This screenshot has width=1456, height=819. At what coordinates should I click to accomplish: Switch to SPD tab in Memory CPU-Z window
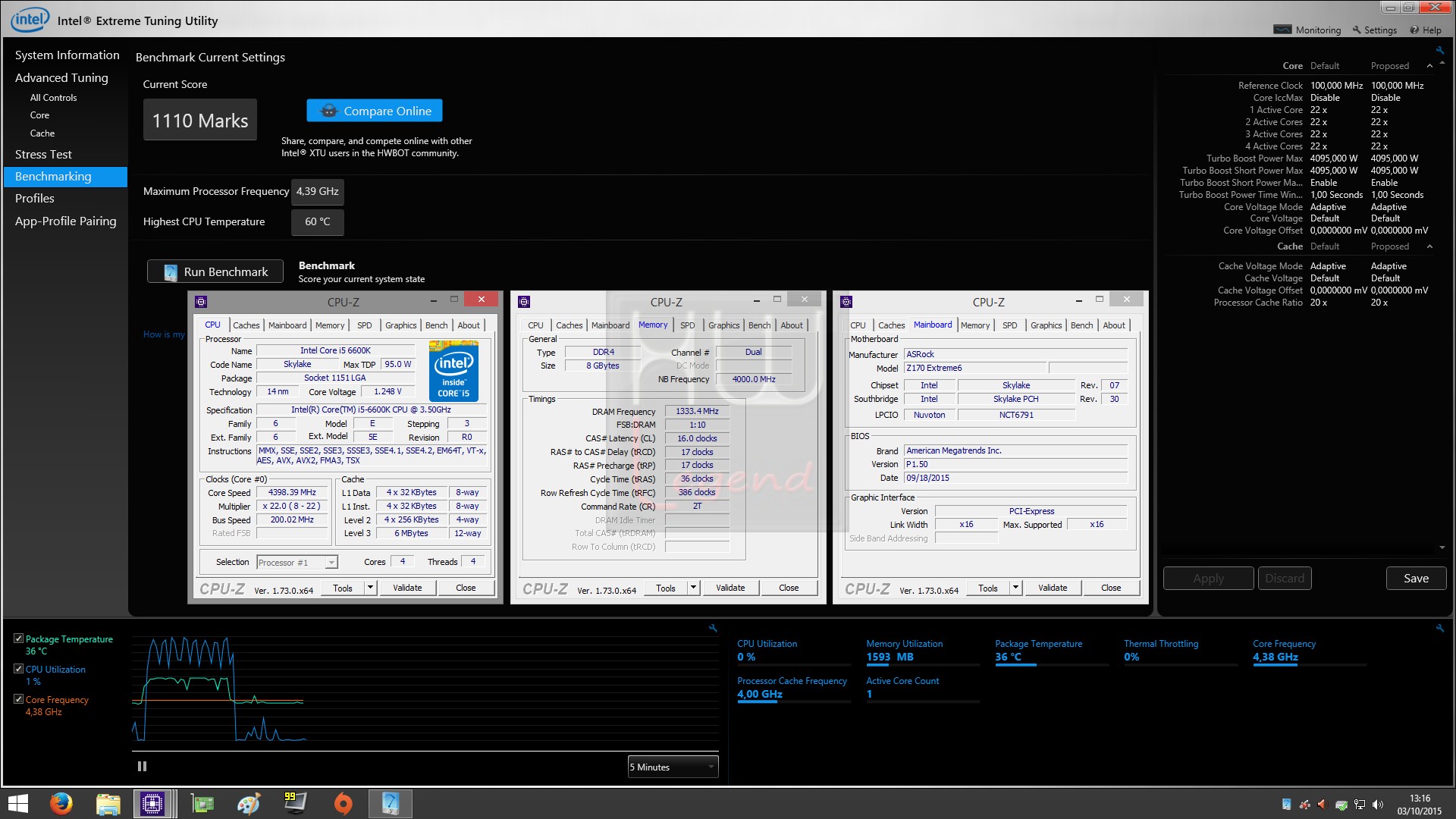(688, 325)
